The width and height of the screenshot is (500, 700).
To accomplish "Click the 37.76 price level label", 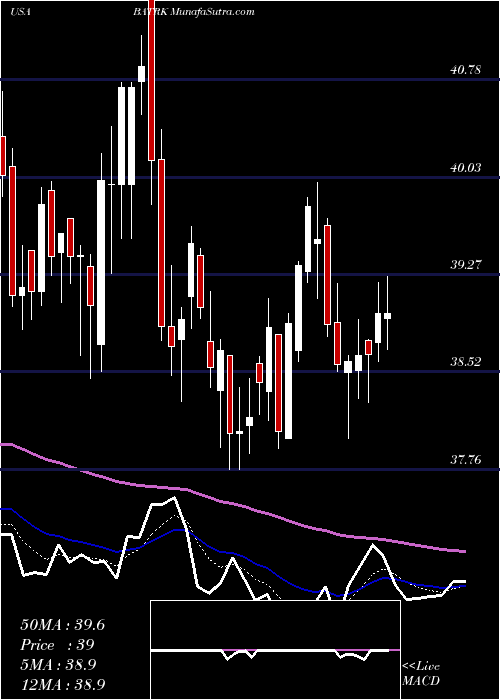I will tap(466, 459).
